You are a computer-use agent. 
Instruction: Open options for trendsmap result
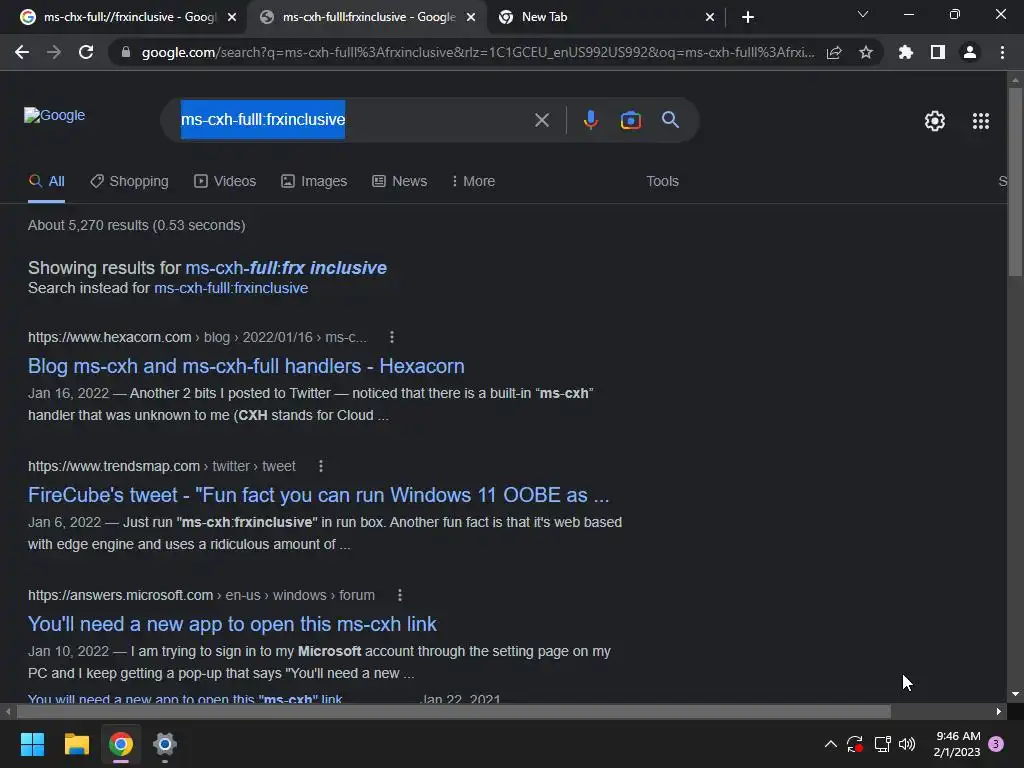coord(321,466)
